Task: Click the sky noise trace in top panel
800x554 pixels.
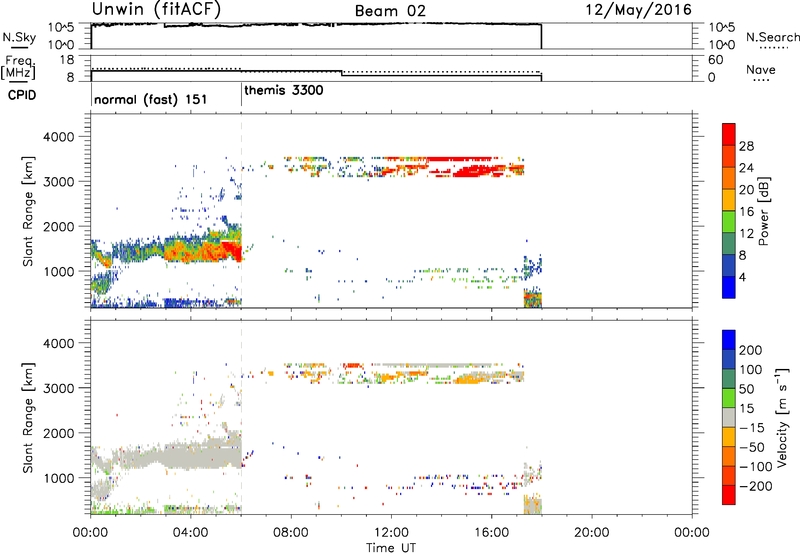Action: (316, 24)
